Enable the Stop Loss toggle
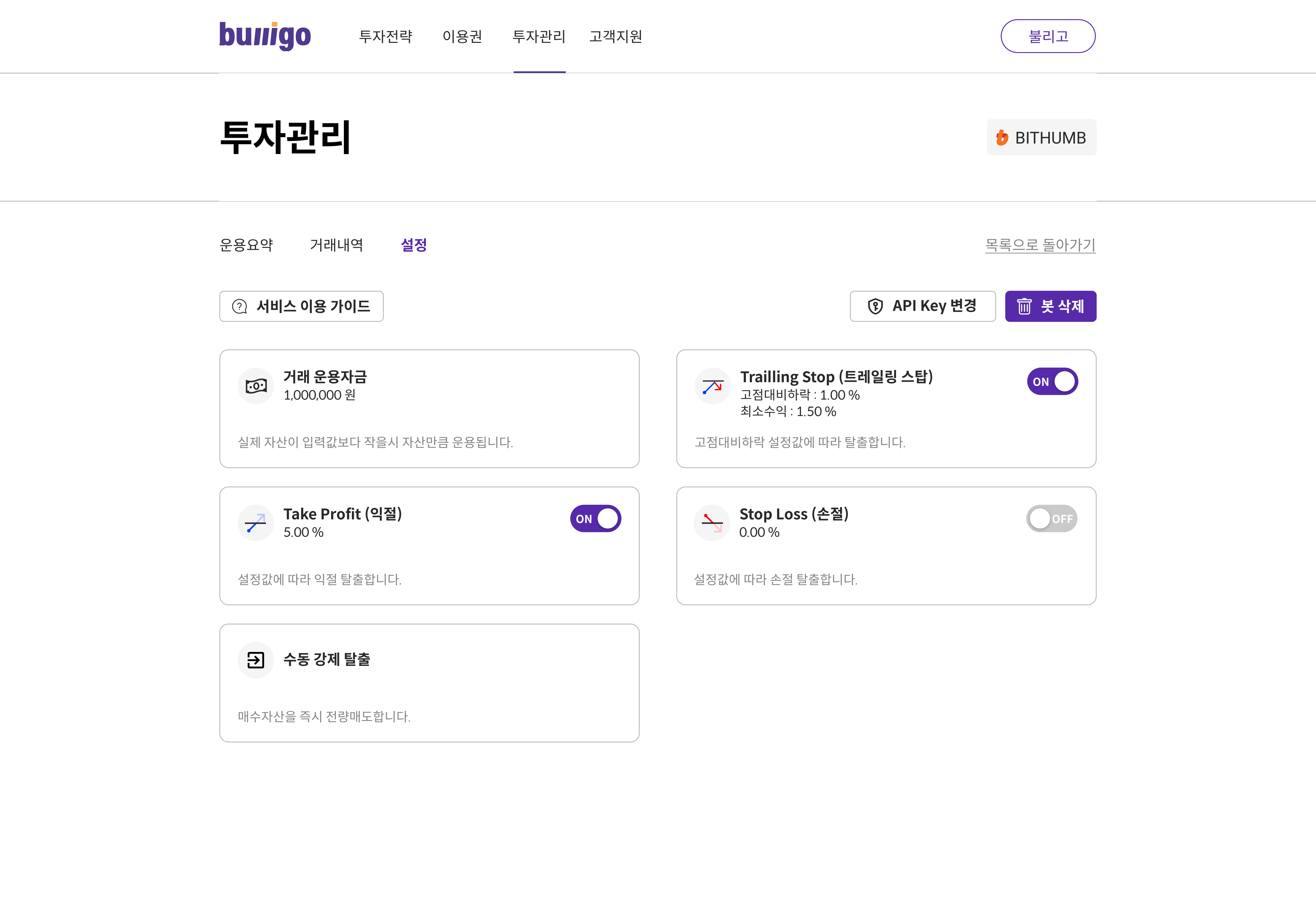This screenshot has height=897, width=1316. point(1052,518)
